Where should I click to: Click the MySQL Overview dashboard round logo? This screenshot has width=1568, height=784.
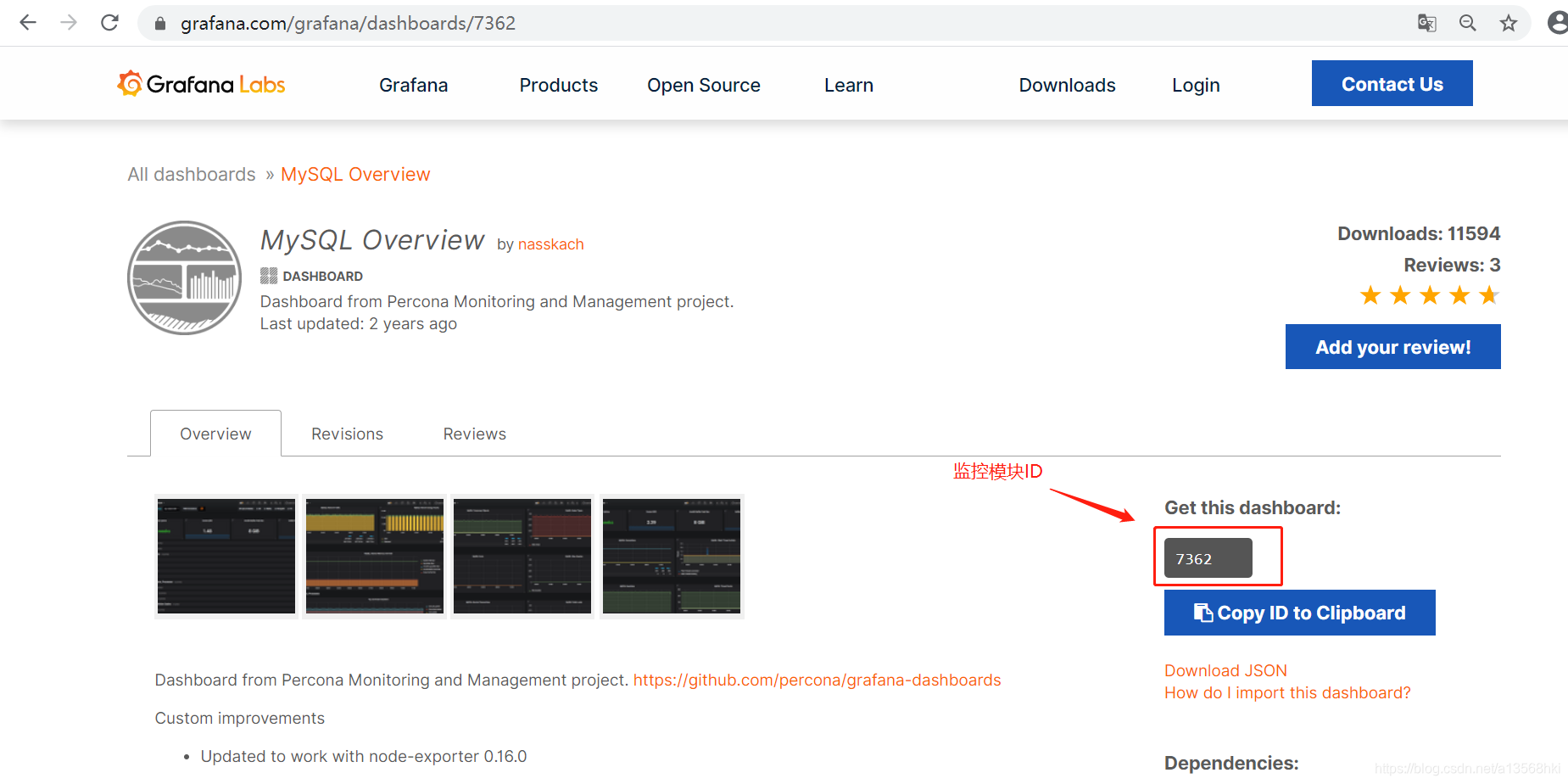pyautogui.click(x=184, y=278)
